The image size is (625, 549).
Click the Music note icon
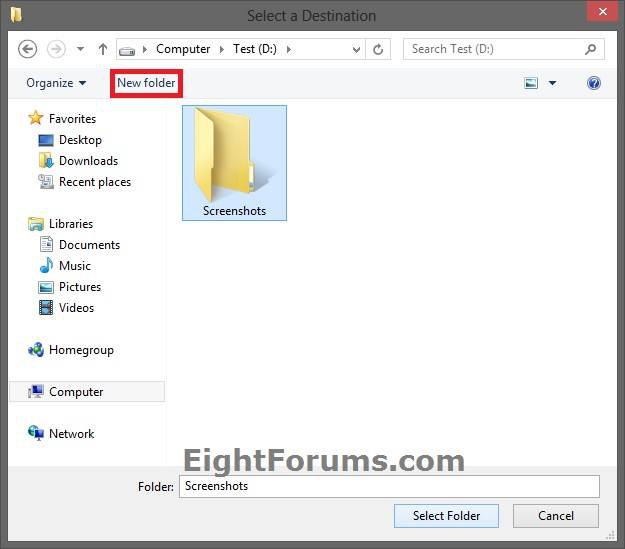(46, 265)
